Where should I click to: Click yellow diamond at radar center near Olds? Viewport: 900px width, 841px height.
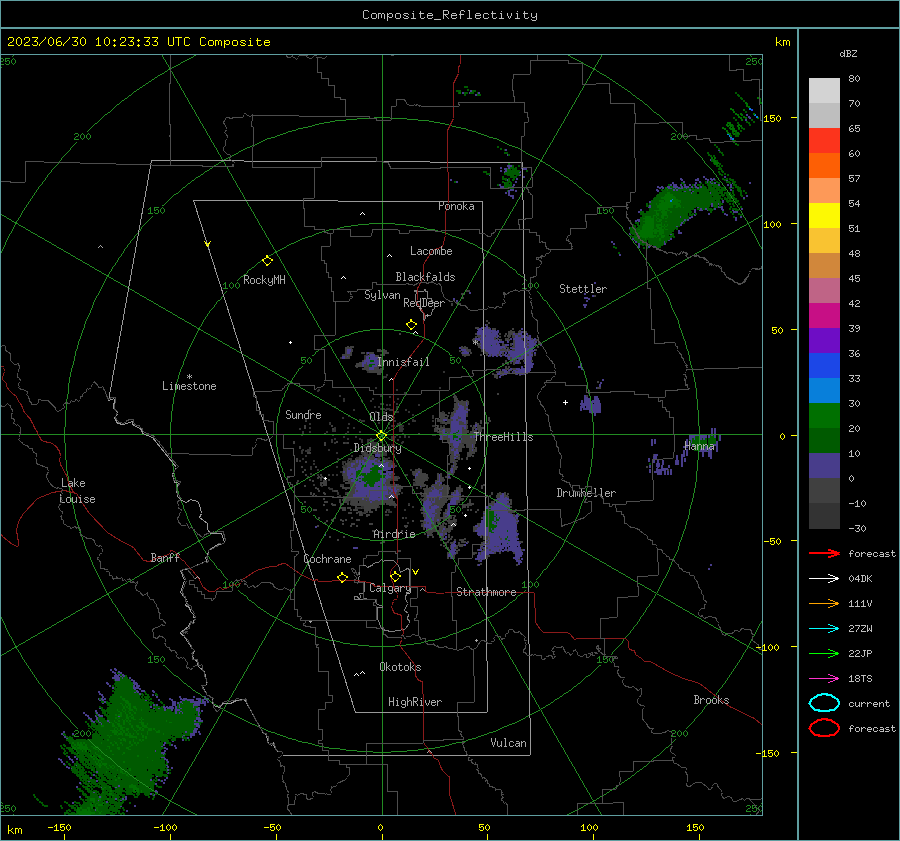[x=381, y=436]
